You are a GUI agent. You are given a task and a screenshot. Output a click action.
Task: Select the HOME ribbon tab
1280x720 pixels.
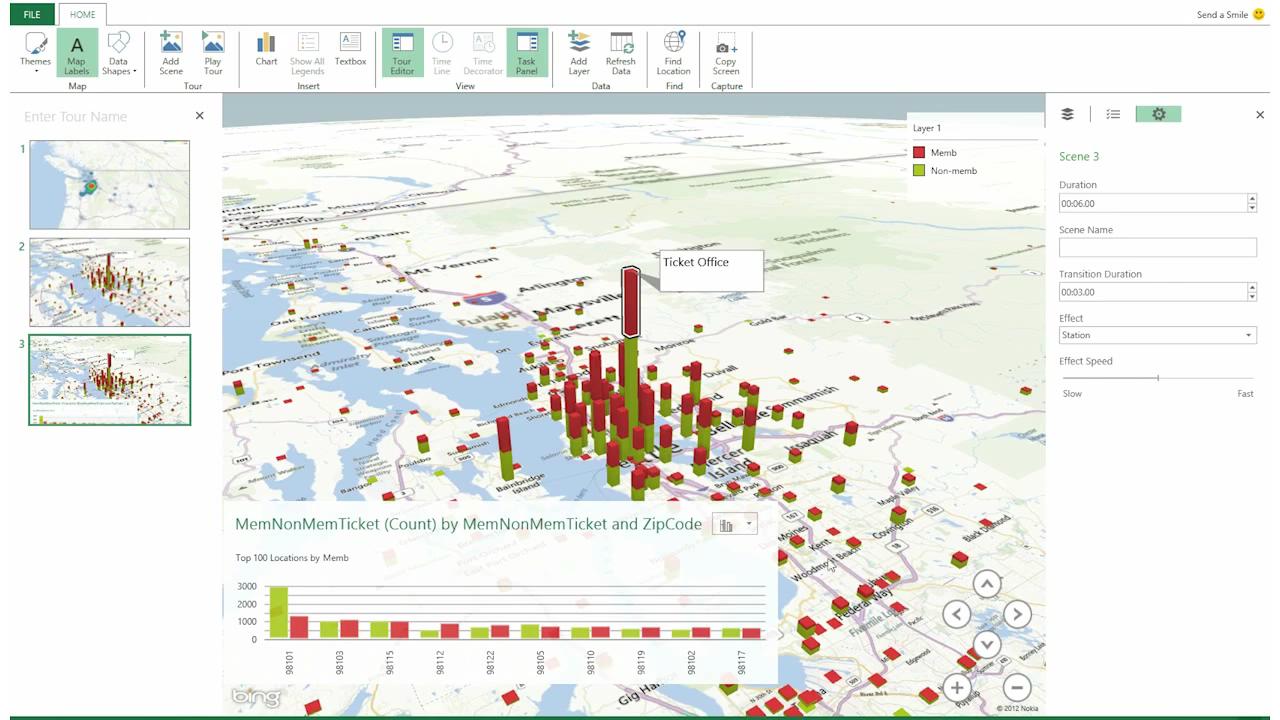(x=83, y=15)
